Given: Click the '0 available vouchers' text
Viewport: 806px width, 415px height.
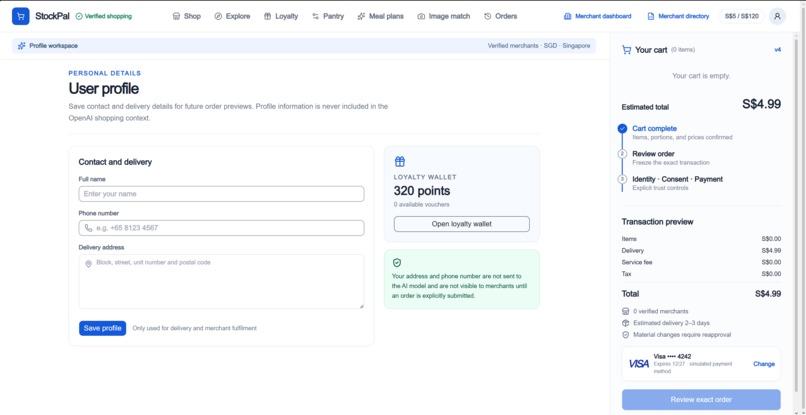Looking at the screenshot, I should click(422, 204).
